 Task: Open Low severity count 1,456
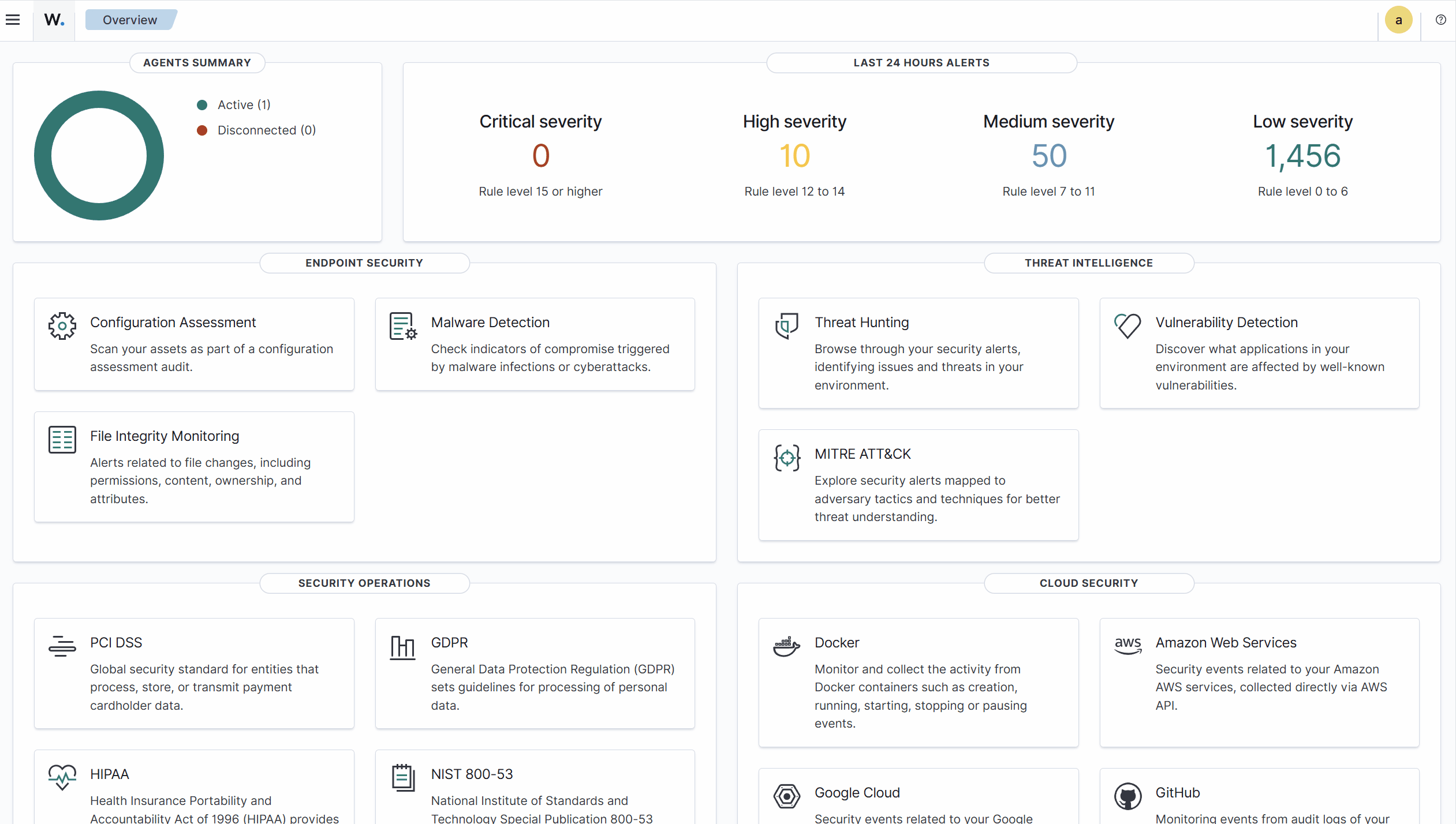[x=1302, y=156]
